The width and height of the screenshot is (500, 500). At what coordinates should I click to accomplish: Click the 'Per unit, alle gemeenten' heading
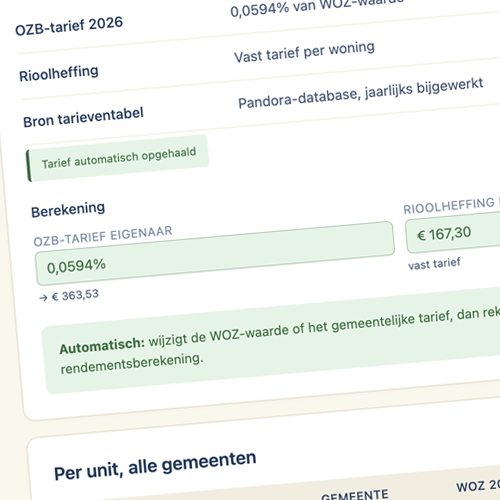(155, 466)
